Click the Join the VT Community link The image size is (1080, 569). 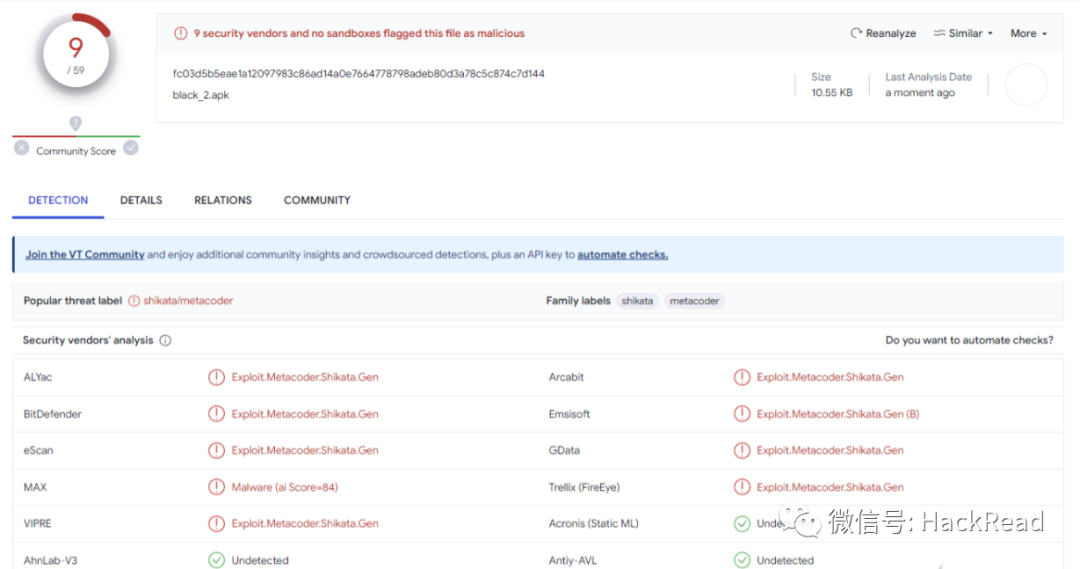tap(85, 255)
